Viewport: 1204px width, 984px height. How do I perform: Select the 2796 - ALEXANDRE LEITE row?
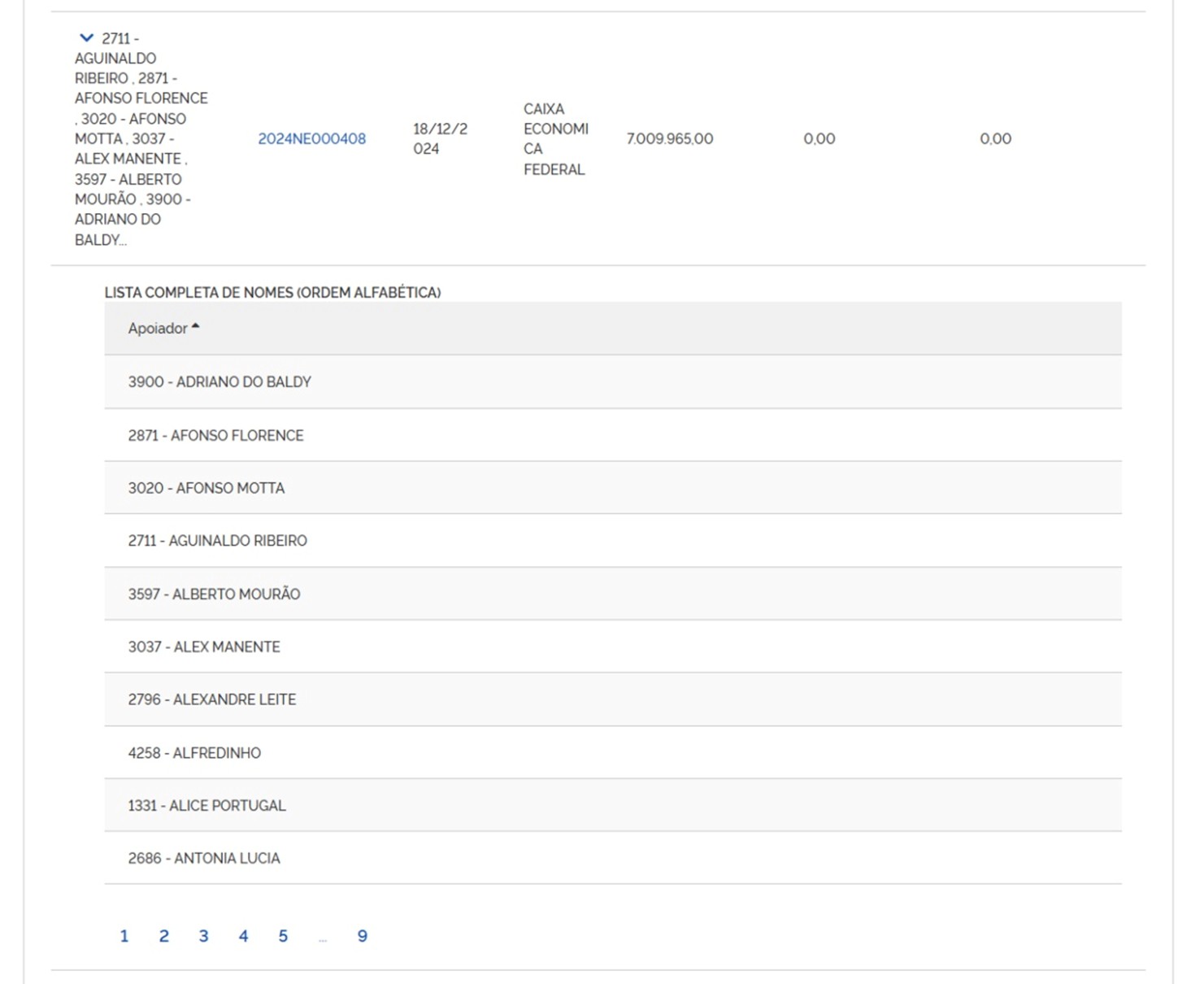click(211, 700)
